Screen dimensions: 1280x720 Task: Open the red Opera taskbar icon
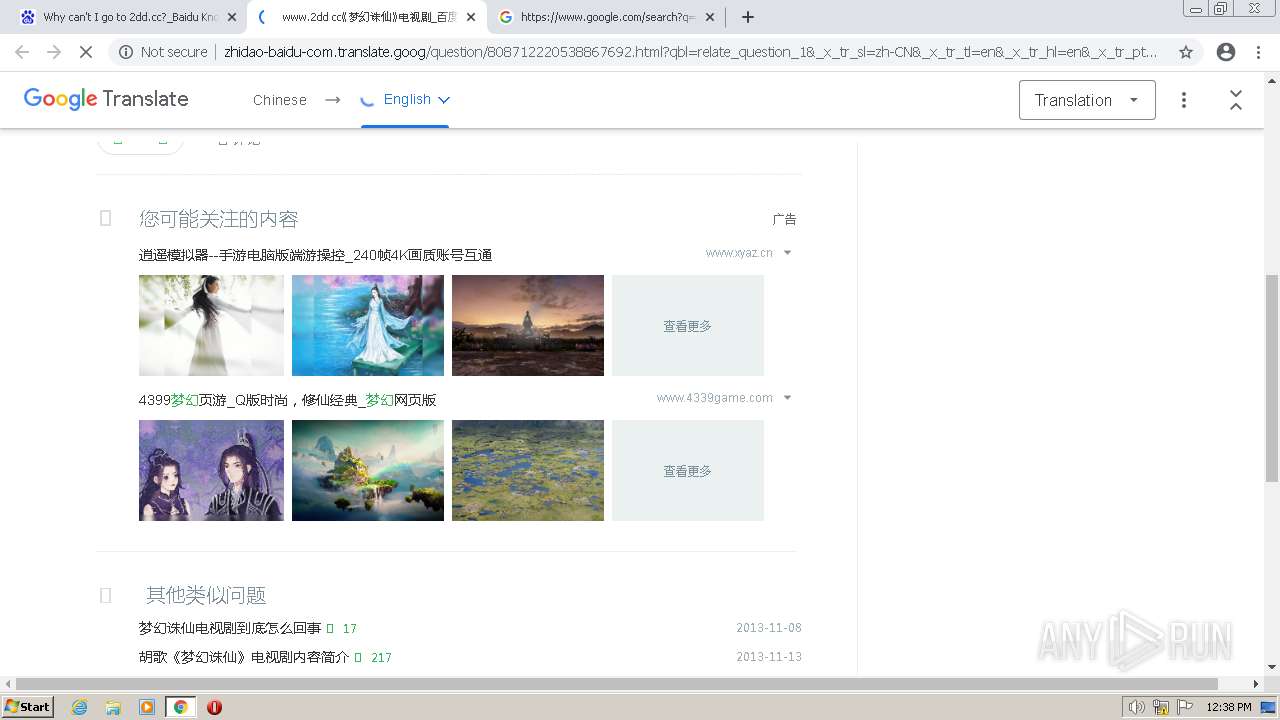click(214, 707)
